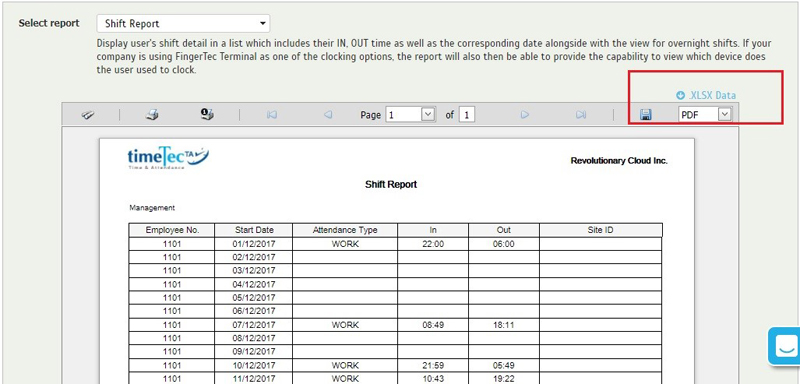
Task: Go to next page arrow
Action: coord(524,115)
